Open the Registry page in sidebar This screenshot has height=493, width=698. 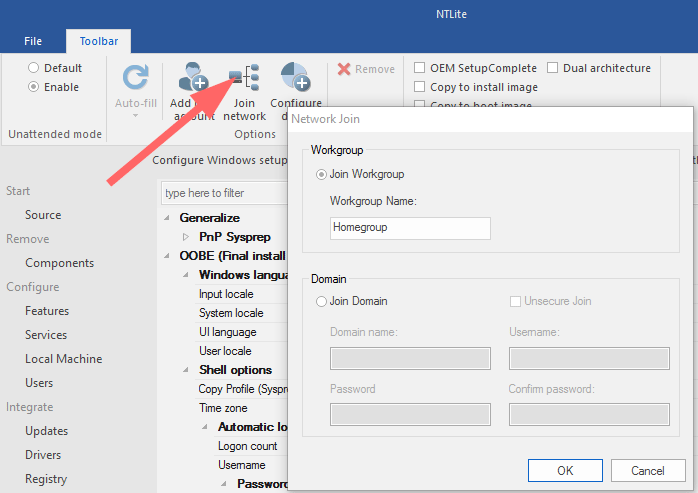pyautogui.click(x=46, y=479)
